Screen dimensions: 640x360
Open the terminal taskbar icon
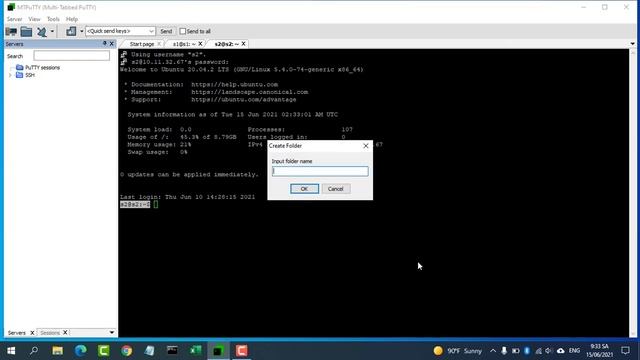tap(172, 351)
